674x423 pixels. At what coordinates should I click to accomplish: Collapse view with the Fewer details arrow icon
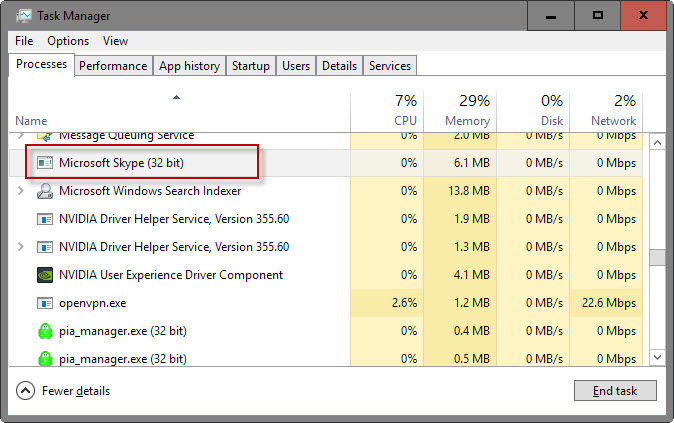click(25, 391)
